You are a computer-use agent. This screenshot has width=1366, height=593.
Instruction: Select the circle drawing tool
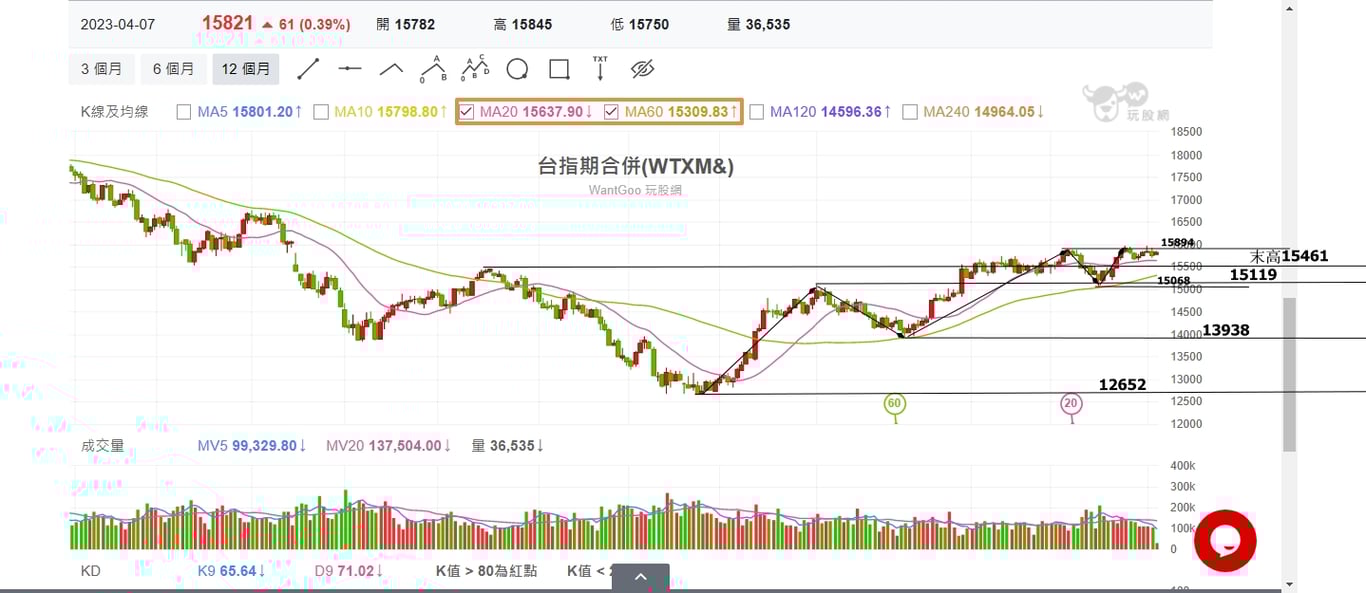coord(517,69)
